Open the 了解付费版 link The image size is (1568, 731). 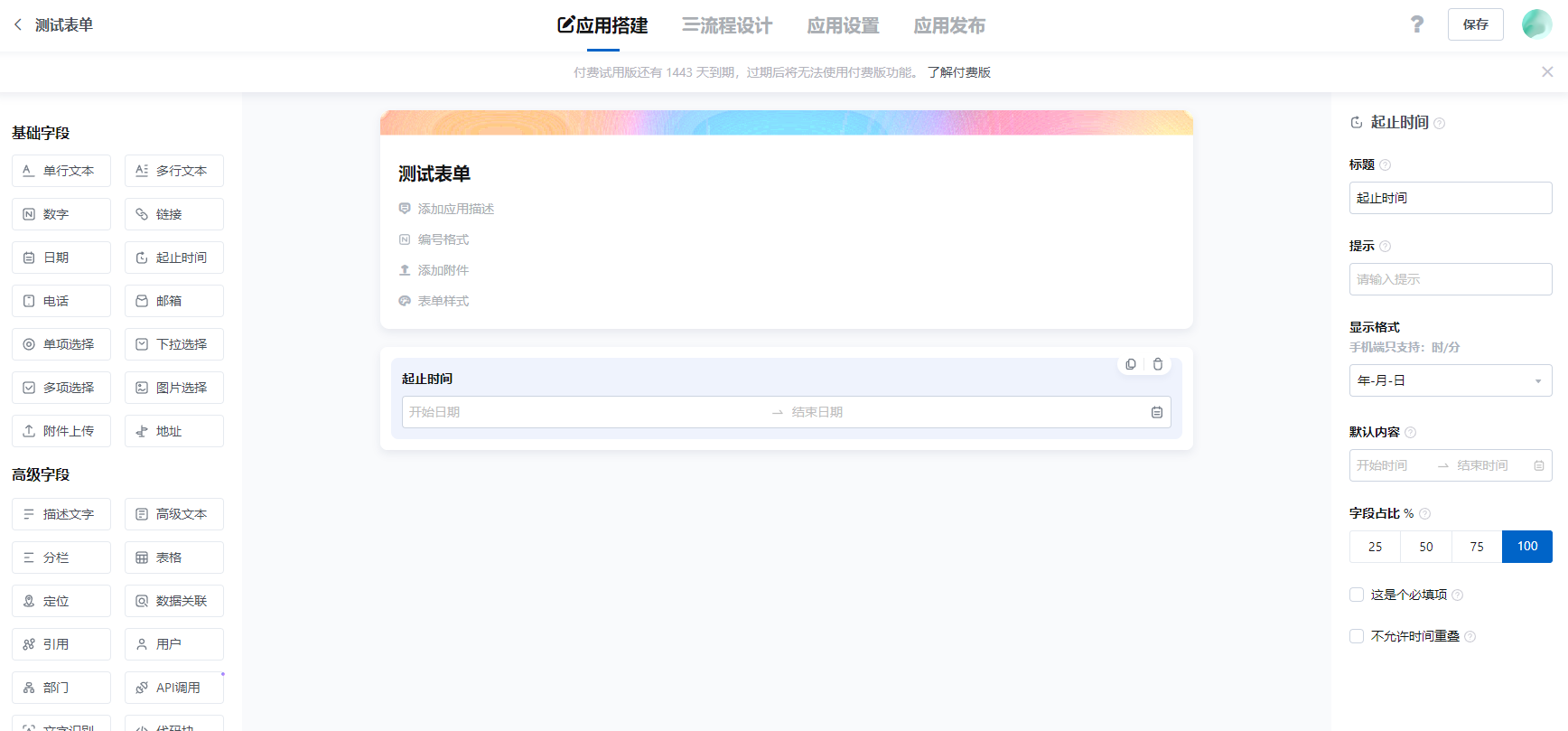click(958, 72)
